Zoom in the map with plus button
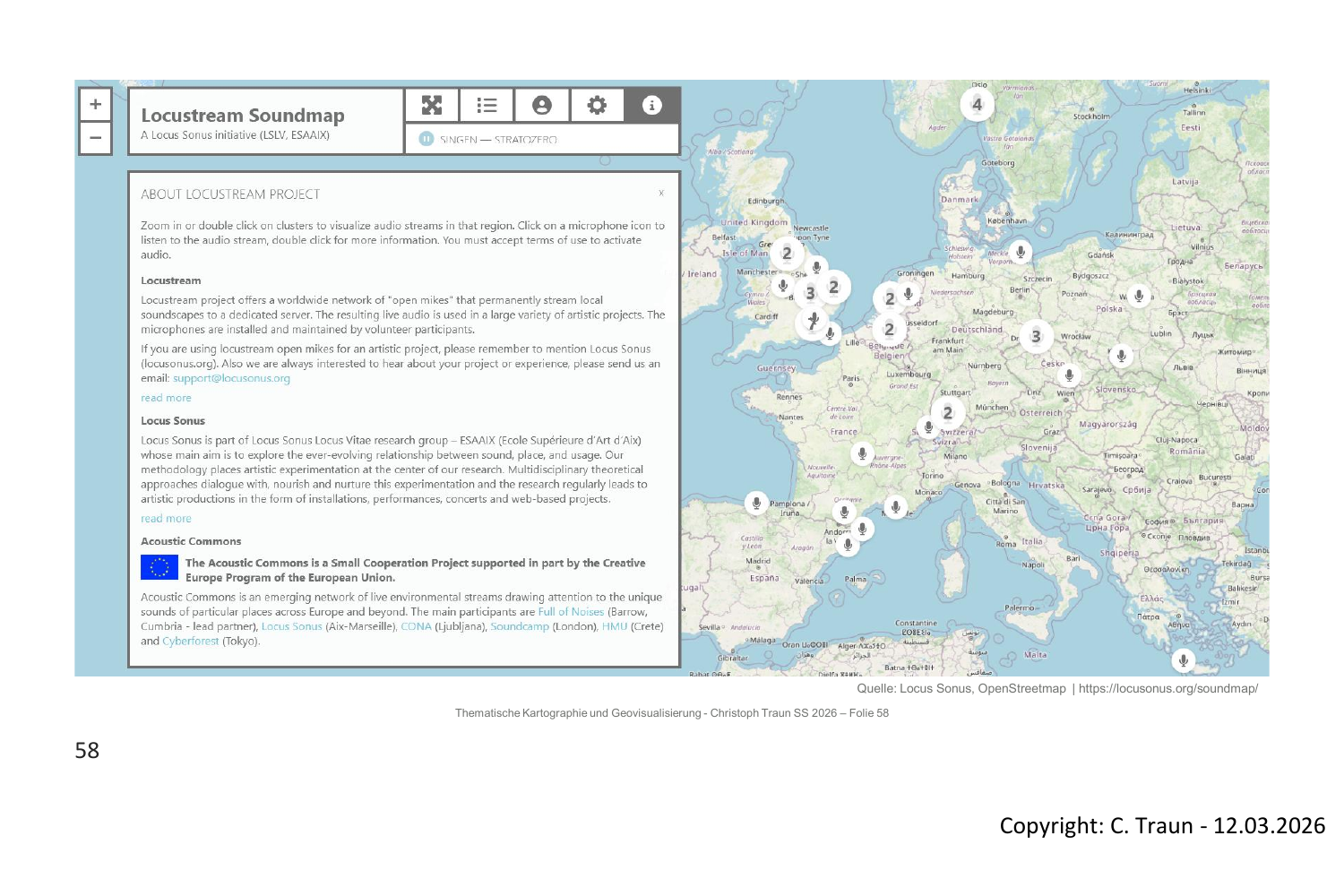The height and width of the screenshot is (896, 1344). pyautogui.click(x=95, y=105)
